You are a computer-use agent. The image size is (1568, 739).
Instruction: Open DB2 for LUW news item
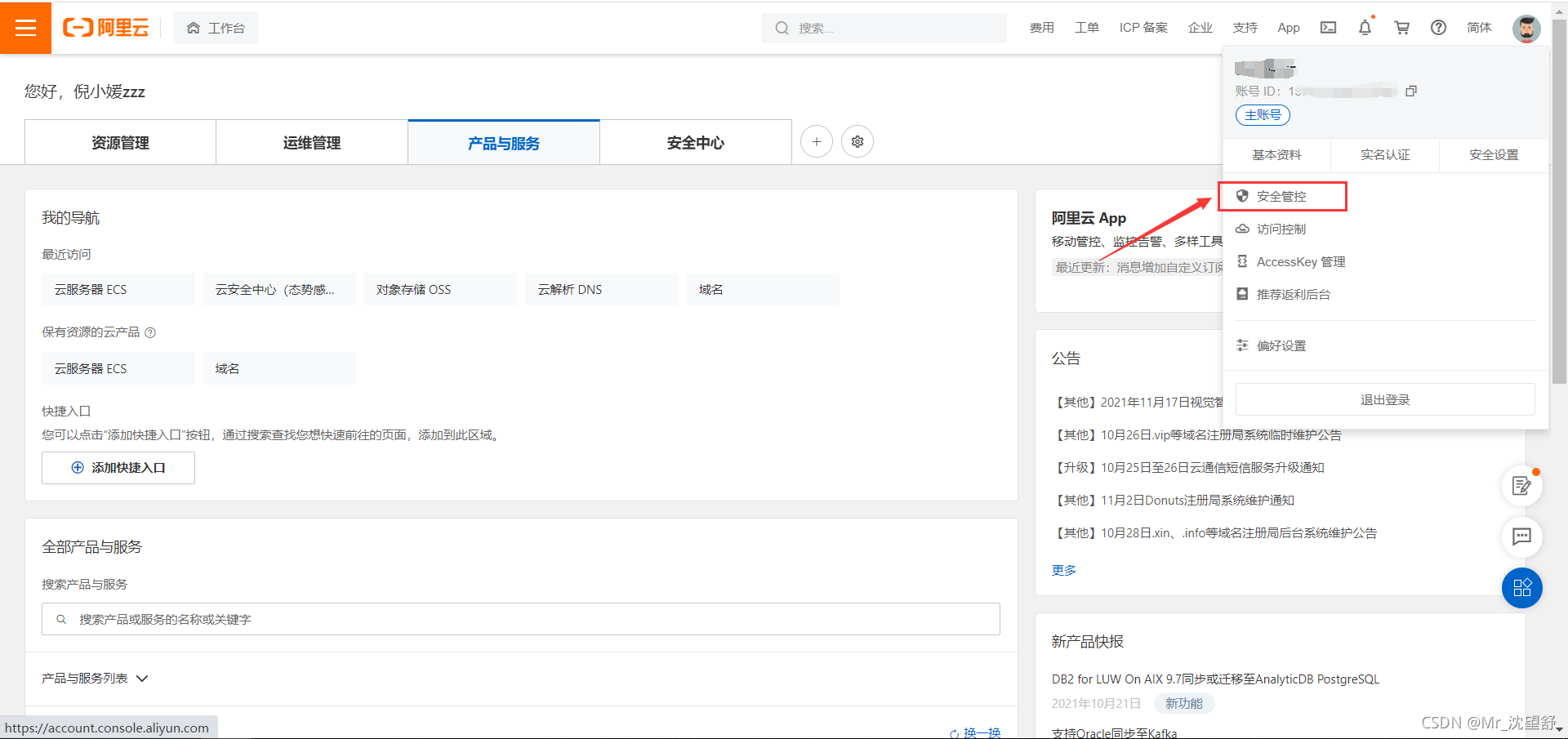[1215, 679]
